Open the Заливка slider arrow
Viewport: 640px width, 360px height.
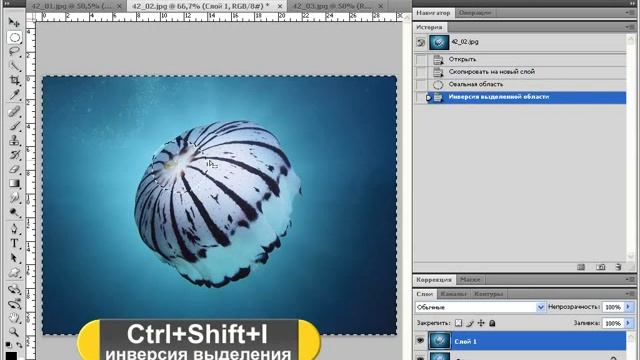pos(629,323)
